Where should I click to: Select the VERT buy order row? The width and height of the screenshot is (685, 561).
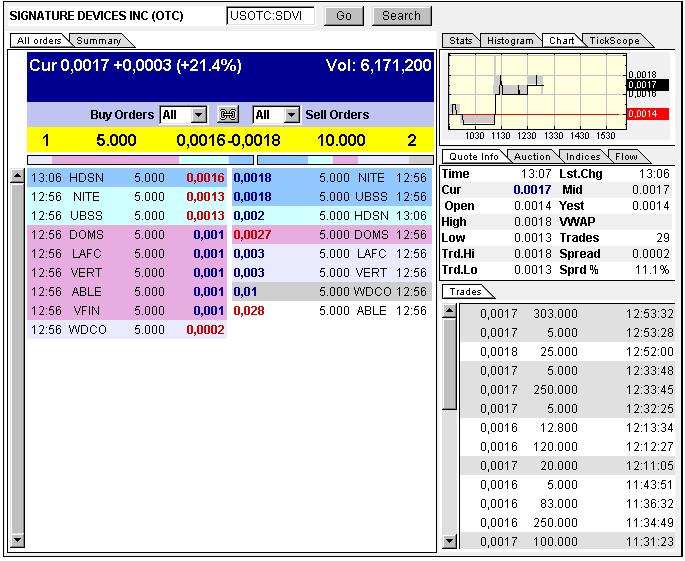point(127,273)
